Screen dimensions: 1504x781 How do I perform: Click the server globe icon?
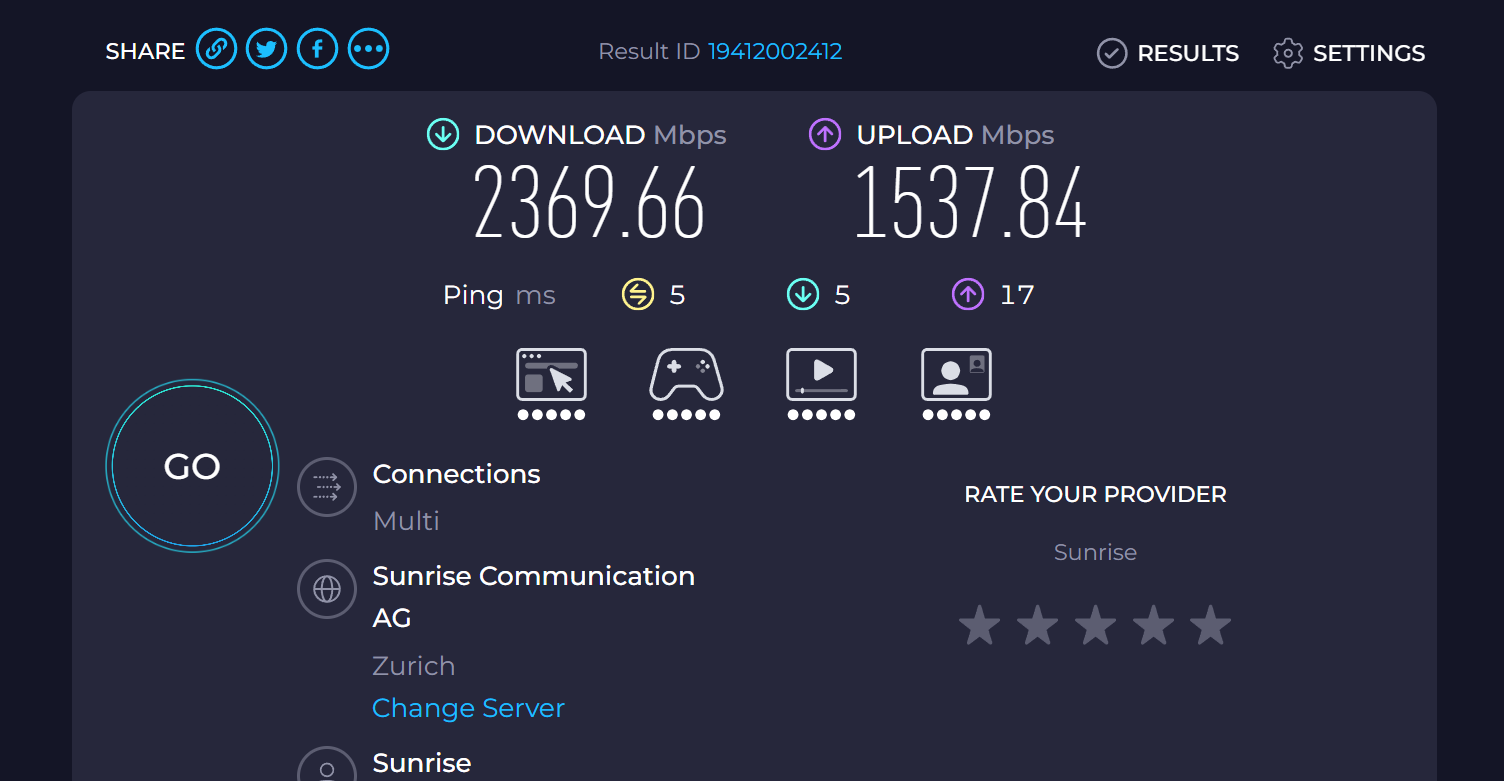327,589
